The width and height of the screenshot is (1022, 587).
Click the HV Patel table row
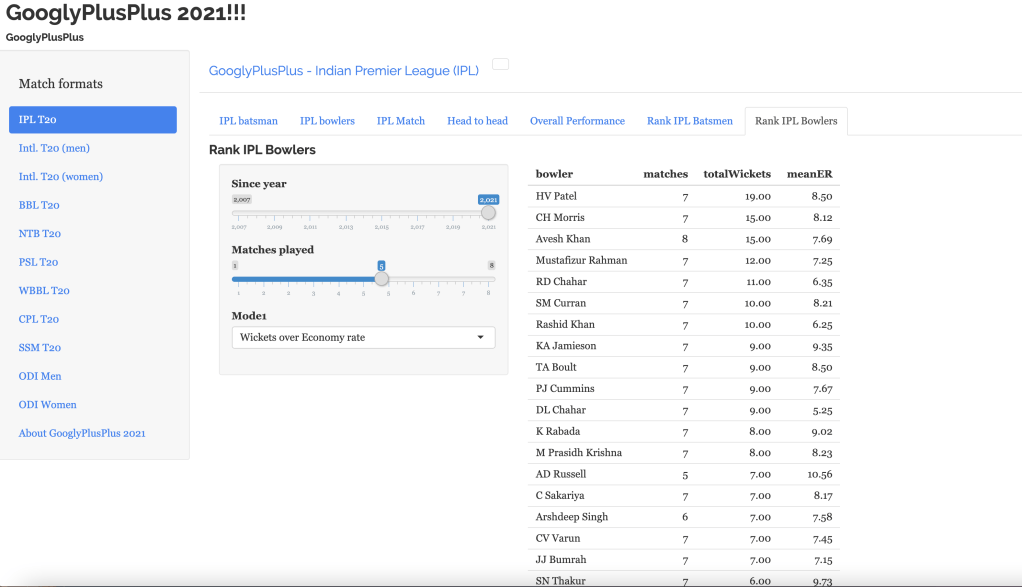click(x=683, y=196)
